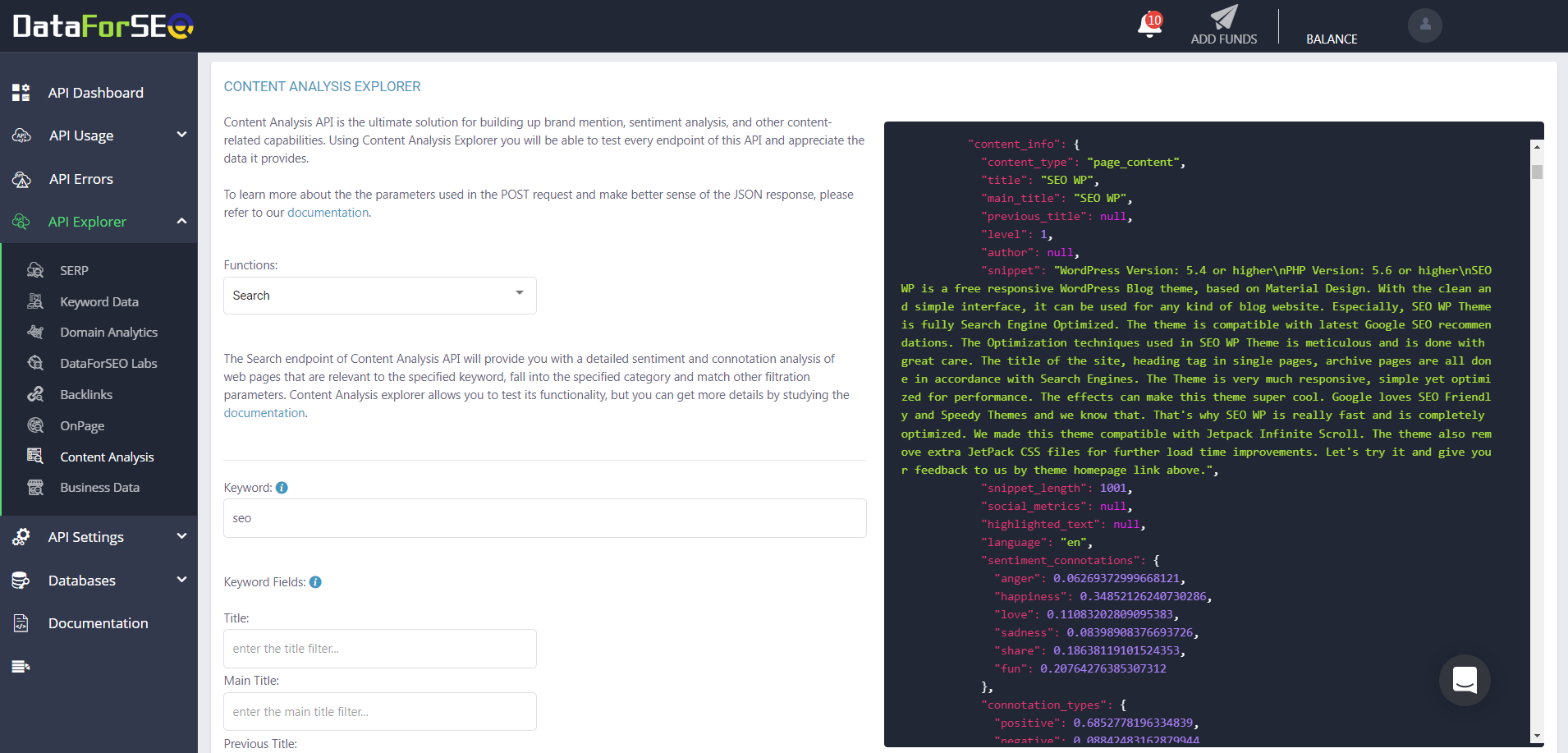The height and width of the screenshot is (753, 1568).
Task: Collapse sidebar using the bottom menu icon
Action: 21,666
